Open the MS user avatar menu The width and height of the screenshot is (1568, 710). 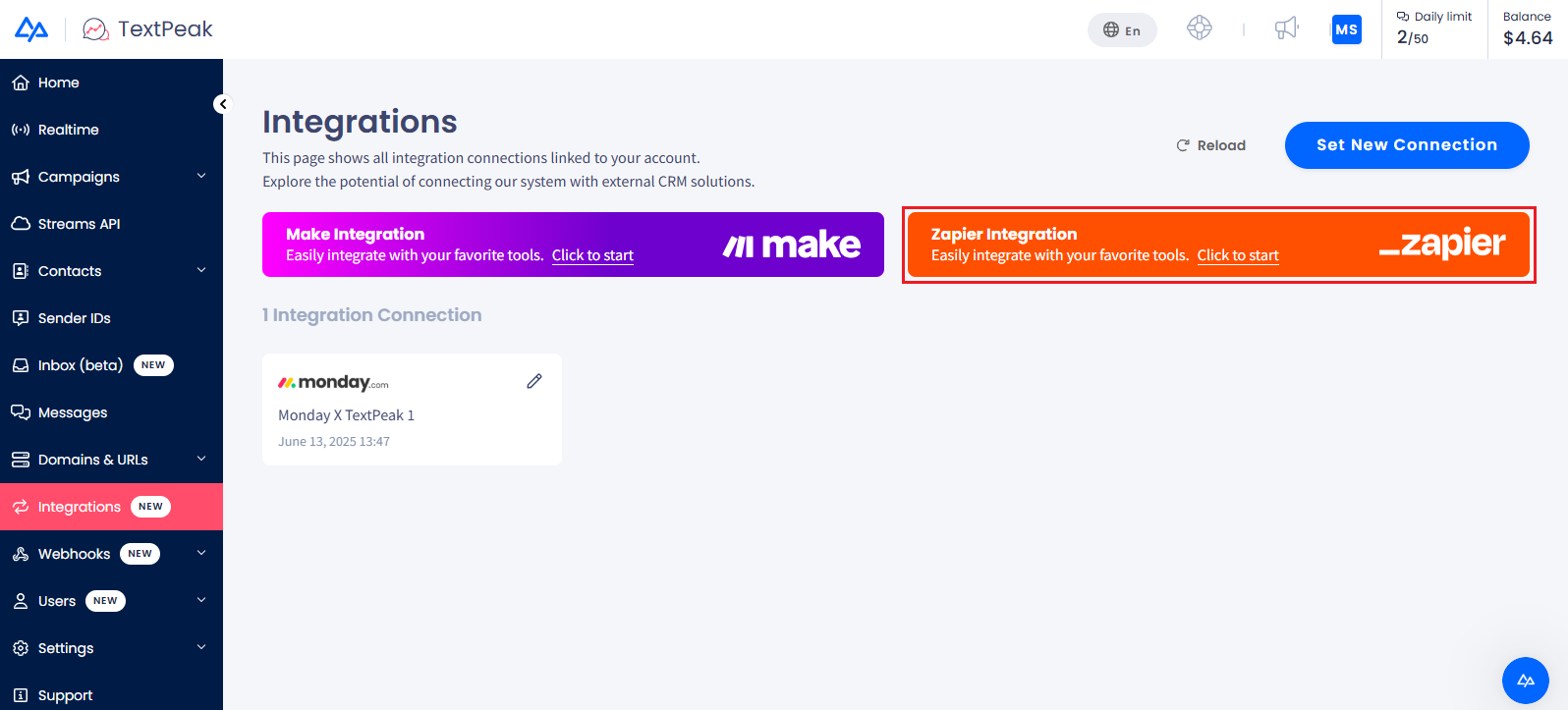click(1347, 29)
